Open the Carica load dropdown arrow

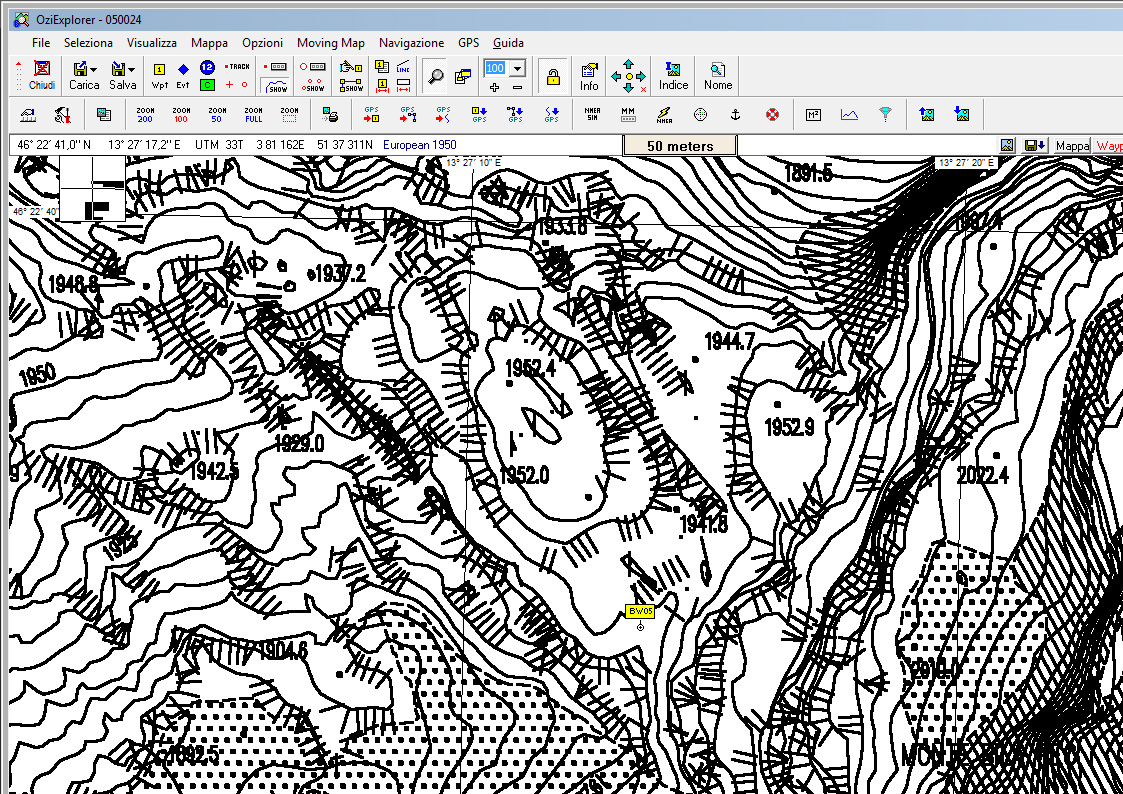click(93, 69)
